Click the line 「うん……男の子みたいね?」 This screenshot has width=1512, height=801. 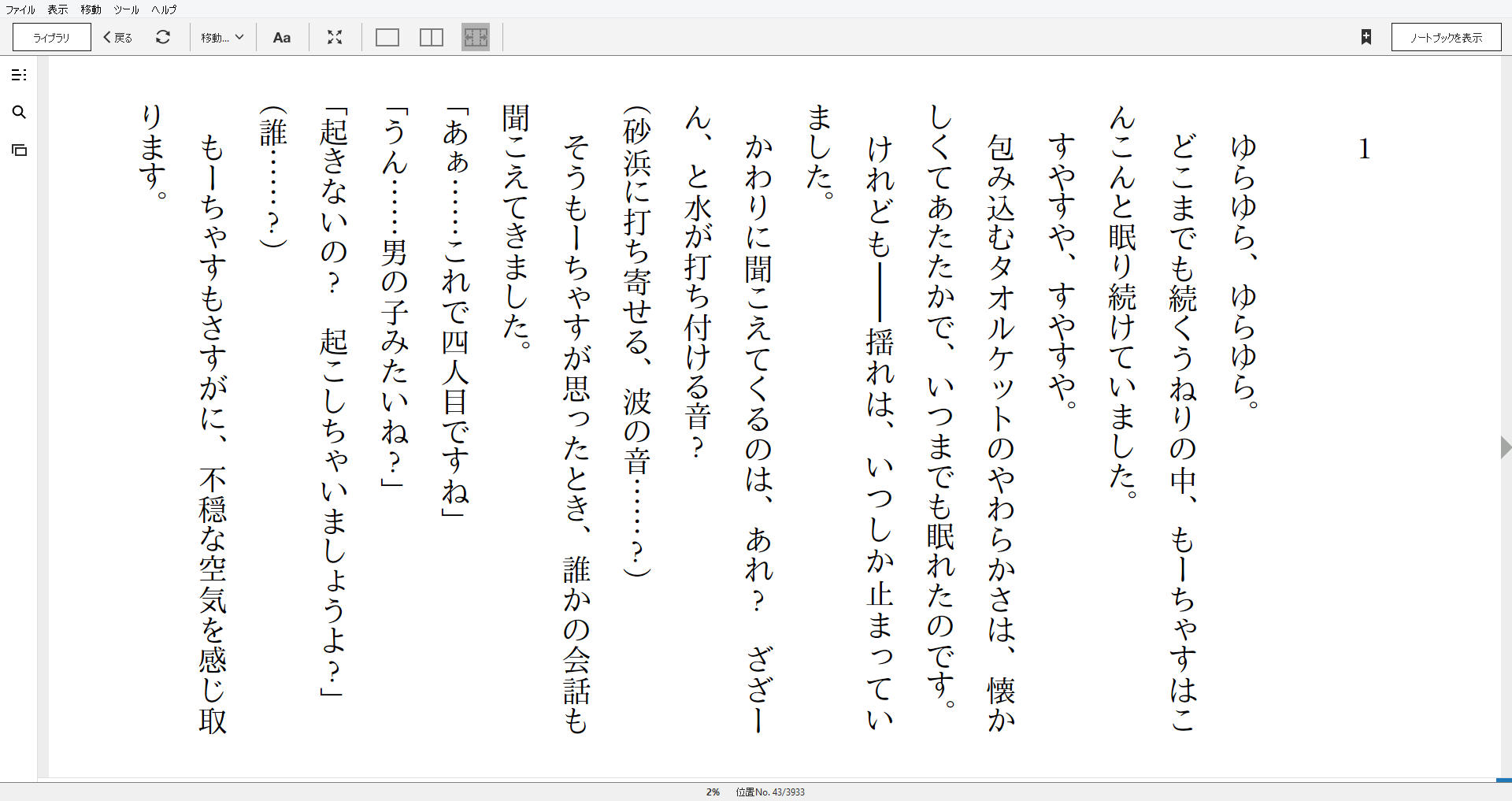[x=395, y=298]
